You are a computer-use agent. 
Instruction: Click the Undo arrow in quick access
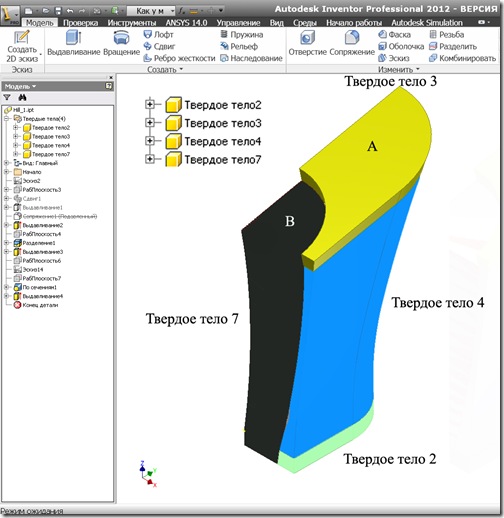pyautogui.click(x=70, y=11)
